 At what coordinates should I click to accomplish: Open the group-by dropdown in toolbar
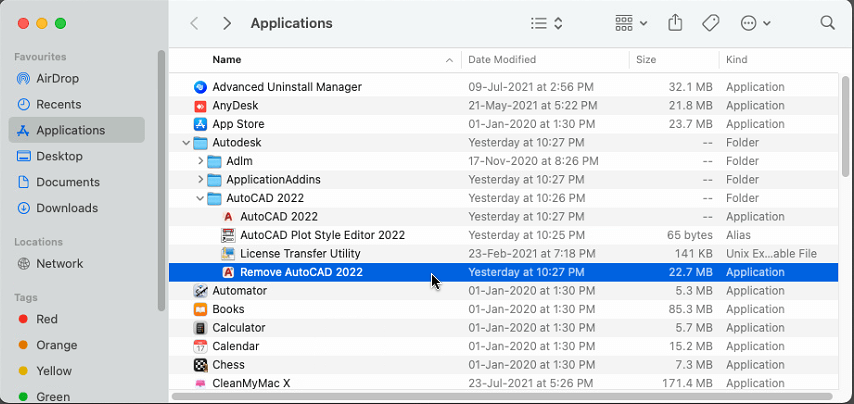(631, 23)
